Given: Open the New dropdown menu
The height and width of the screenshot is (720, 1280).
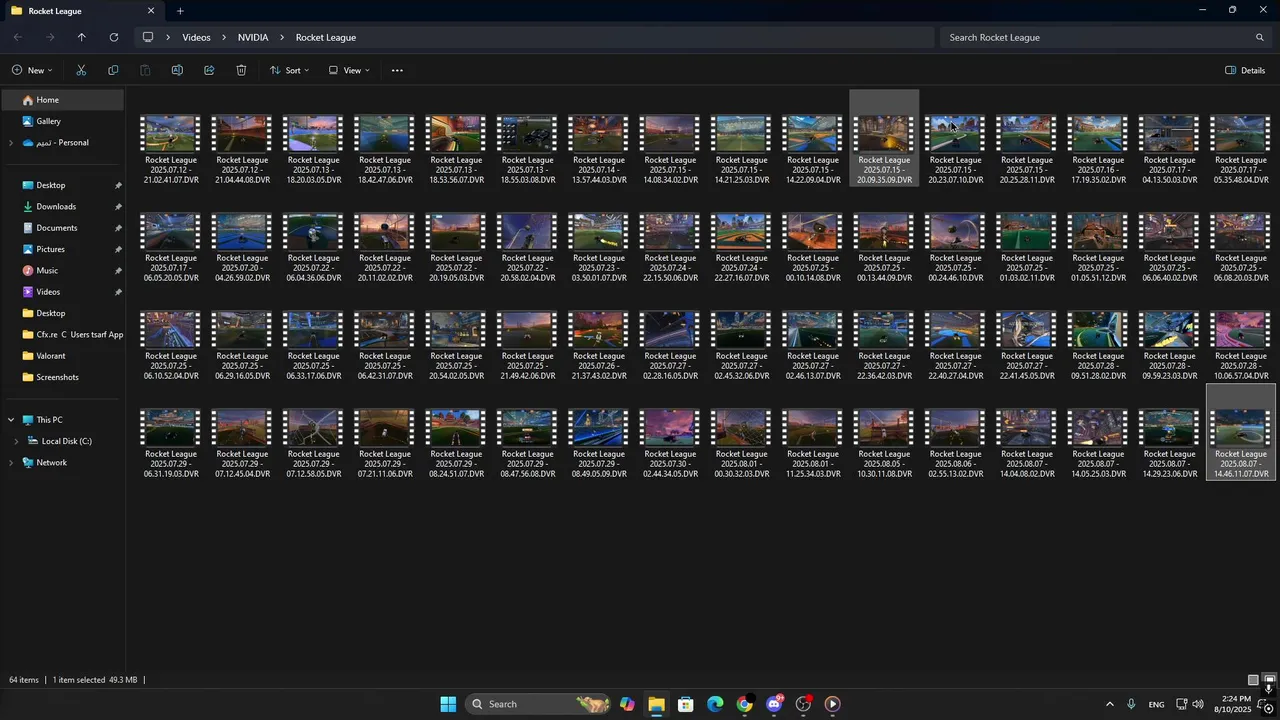Looking at the screenshot, I should click(x=32, y=70).
